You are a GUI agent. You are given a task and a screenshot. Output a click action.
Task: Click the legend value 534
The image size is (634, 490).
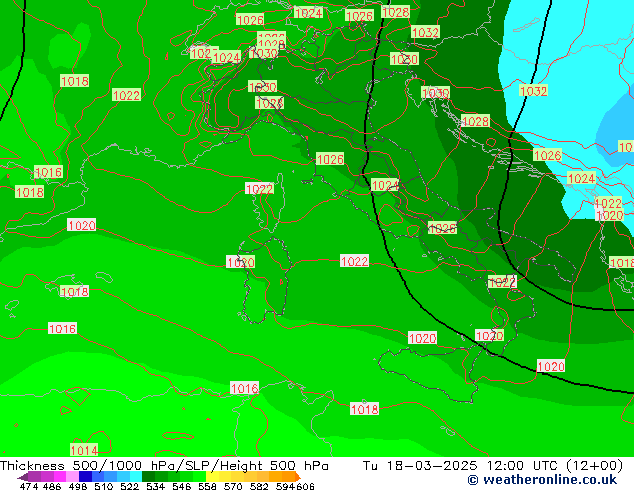tap(156, 486)
